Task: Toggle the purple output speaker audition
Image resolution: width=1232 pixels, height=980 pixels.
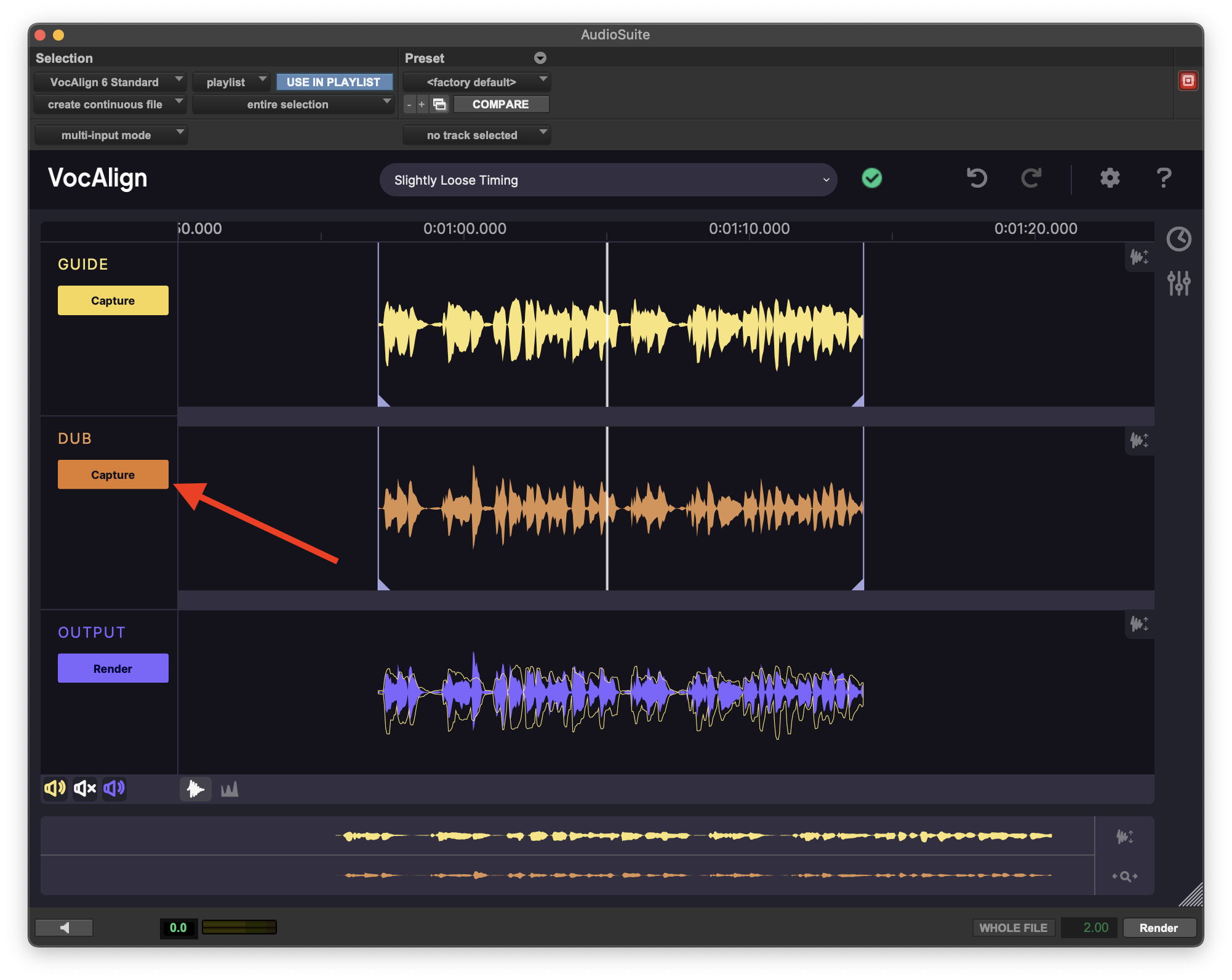Action: [x=114, y=789]
